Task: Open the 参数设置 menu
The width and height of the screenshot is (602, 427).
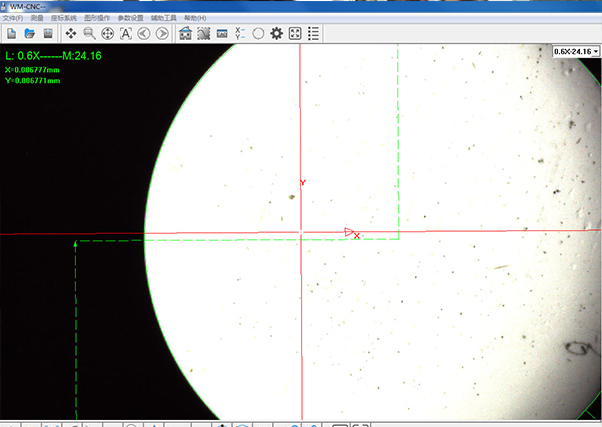Action: pos(131,18)
